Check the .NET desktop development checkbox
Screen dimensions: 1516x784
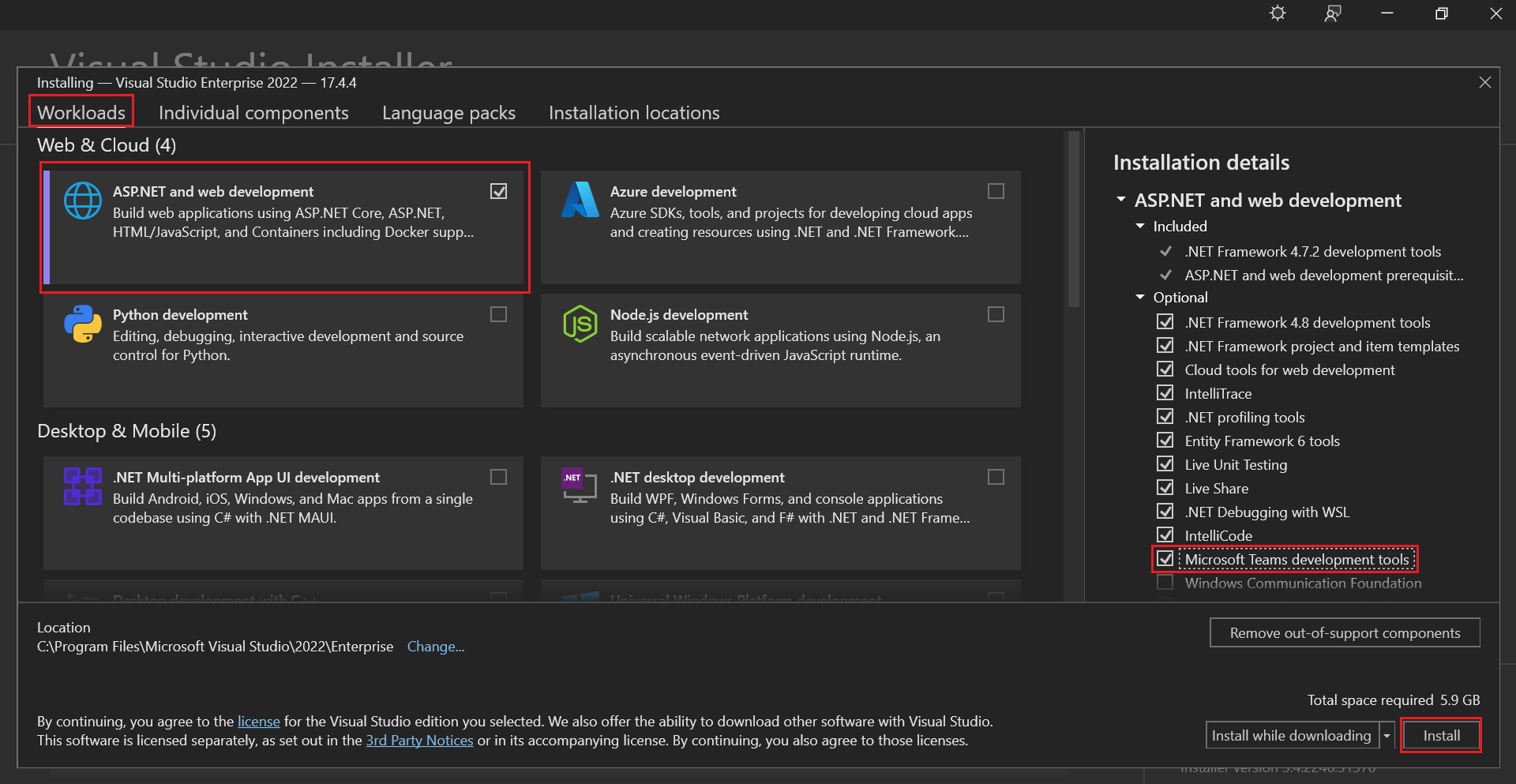click(x=996, y=477)
